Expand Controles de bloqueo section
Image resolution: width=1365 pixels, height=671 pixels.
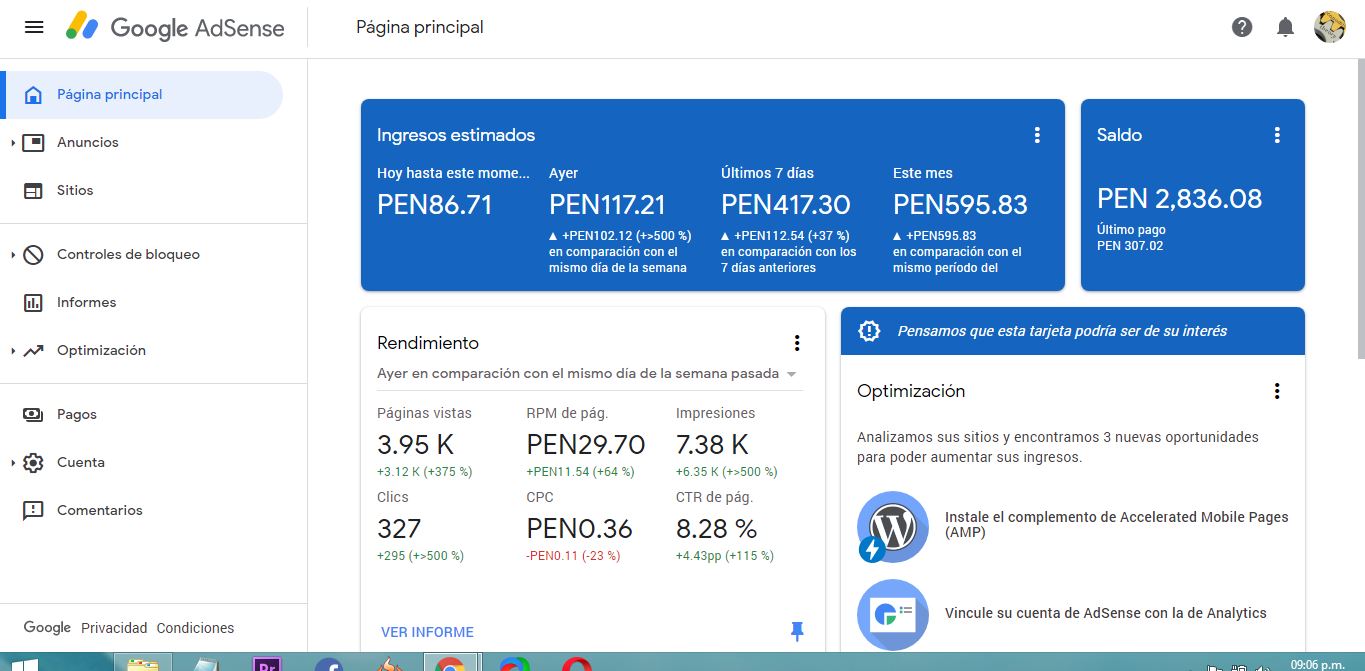click(x=13, y=255)
